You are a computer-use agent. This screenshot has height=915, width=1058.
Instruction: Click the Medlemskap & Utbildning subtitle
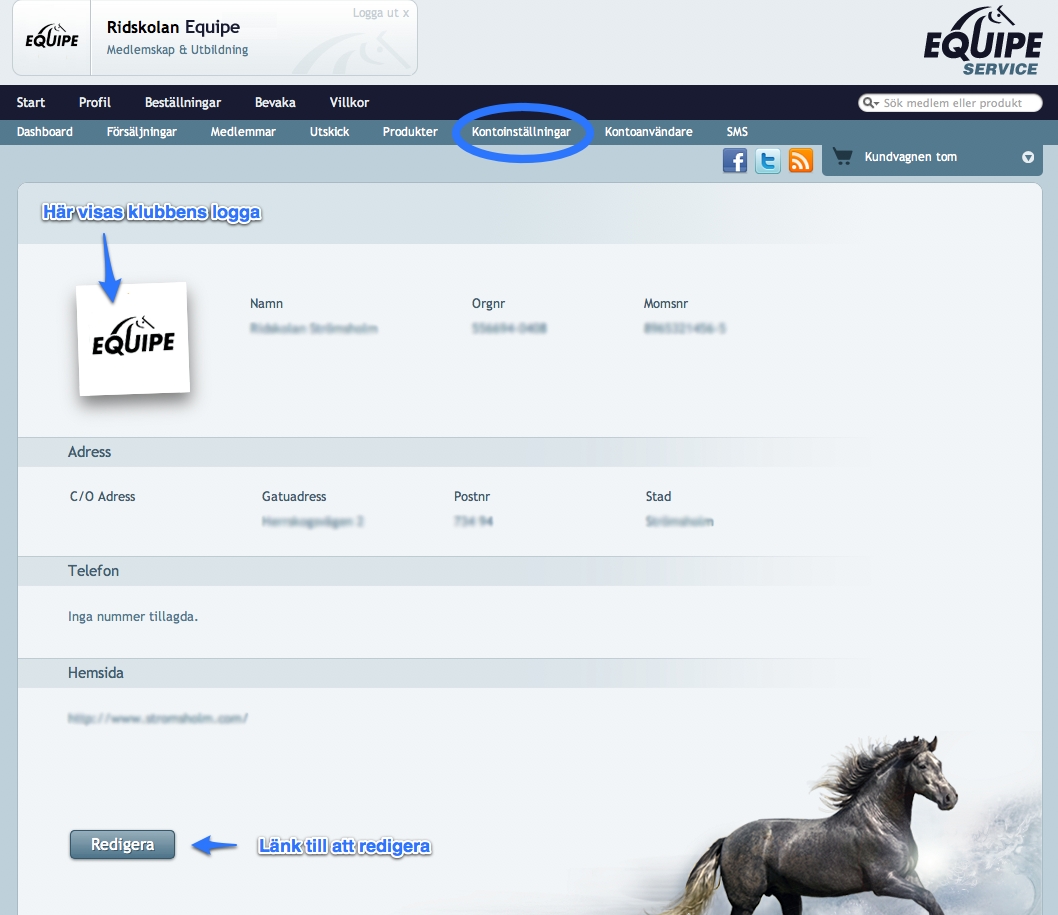click(x=177, y=50)
